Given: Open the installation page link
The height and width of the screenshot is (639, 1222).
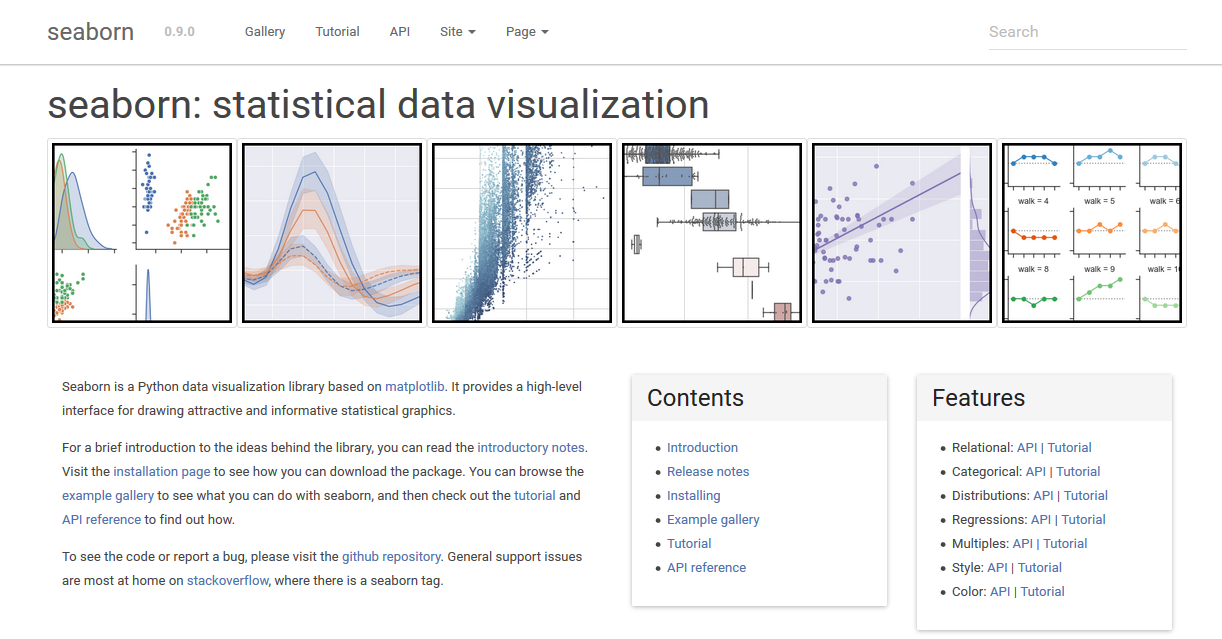Looking at the screenshot, I should [x=162, y=472].
